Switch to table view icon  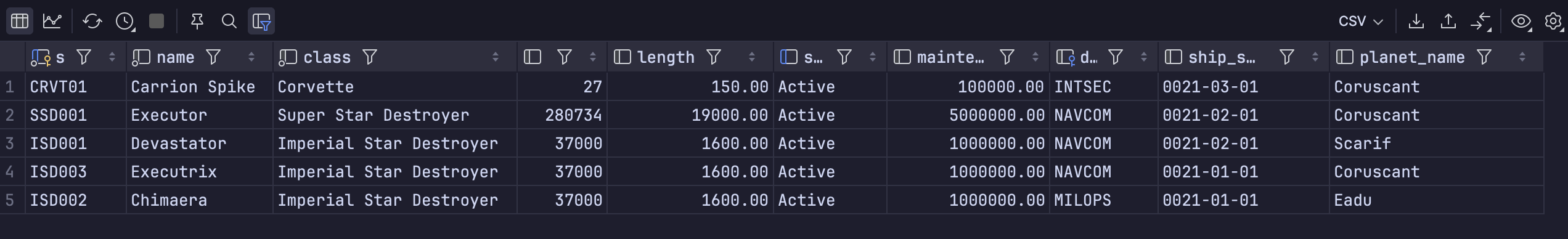(x=20, y=22)
